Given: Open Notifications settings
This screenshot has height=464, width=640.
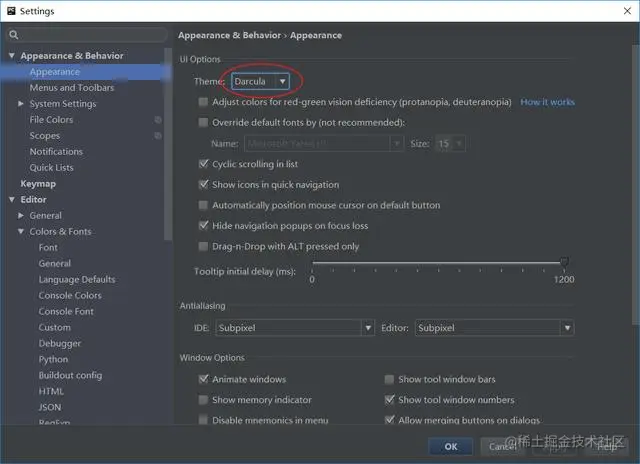Looking at the screenshot, I should [56, 151].
